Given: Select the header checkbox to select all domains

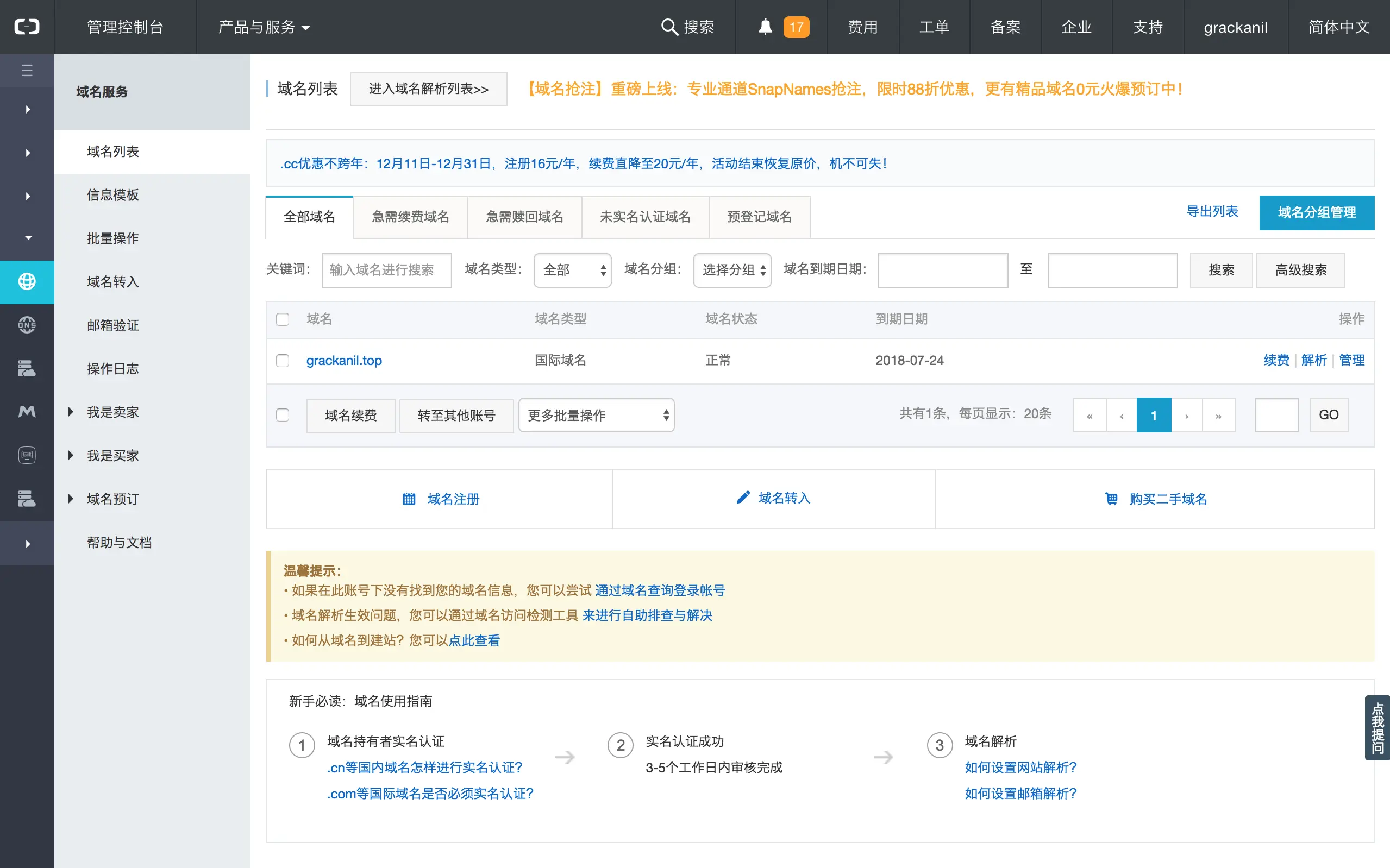Looking at the screenshot, I should coord(283,319).
